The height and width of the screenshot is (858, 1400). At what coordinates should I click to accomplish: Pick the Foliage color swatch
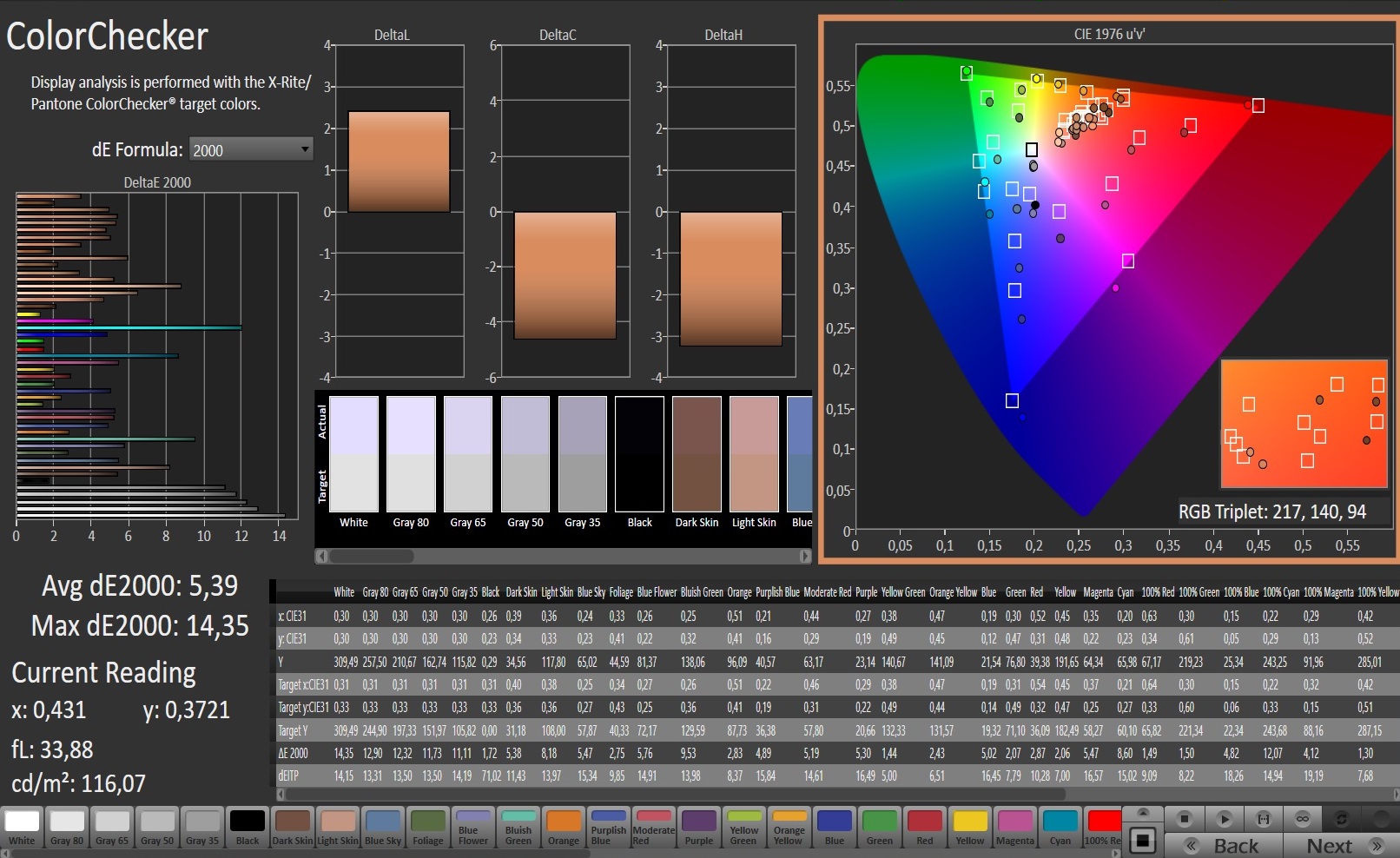(x=428, y=827)
